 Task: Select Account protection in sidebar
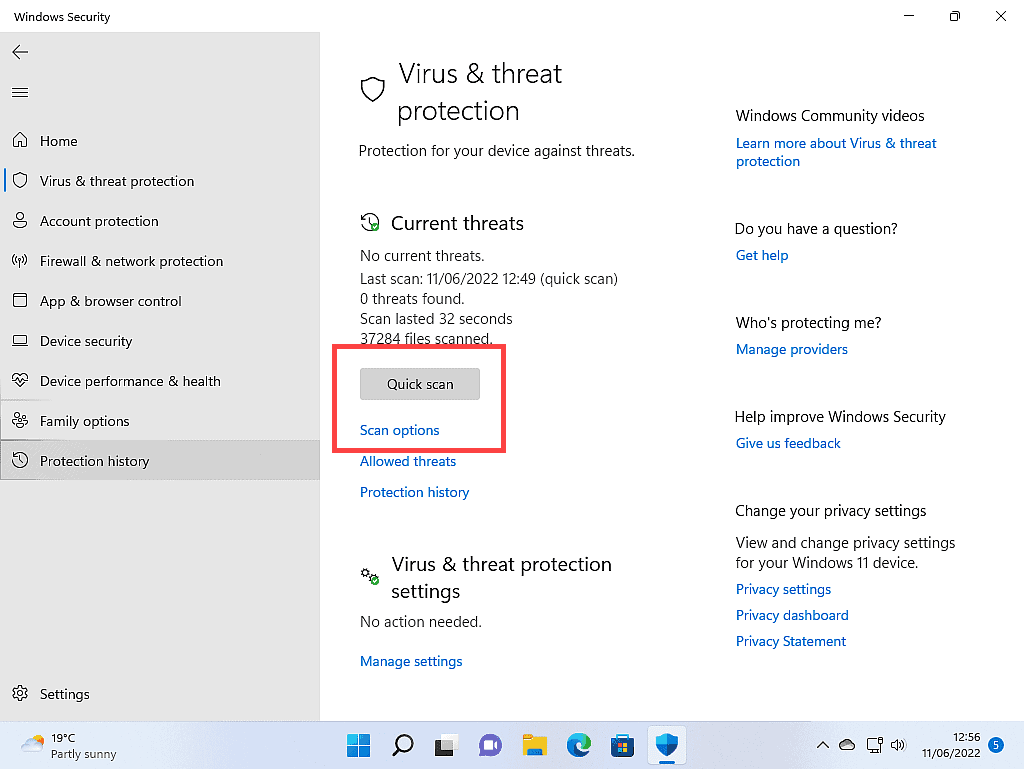coord(99,221)
